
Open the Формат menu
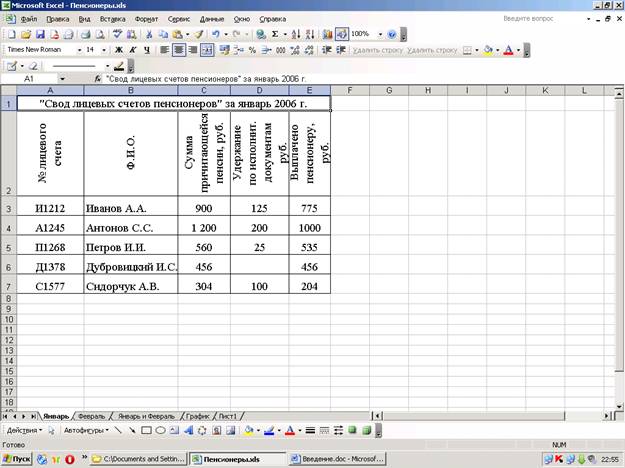point(145,19)
